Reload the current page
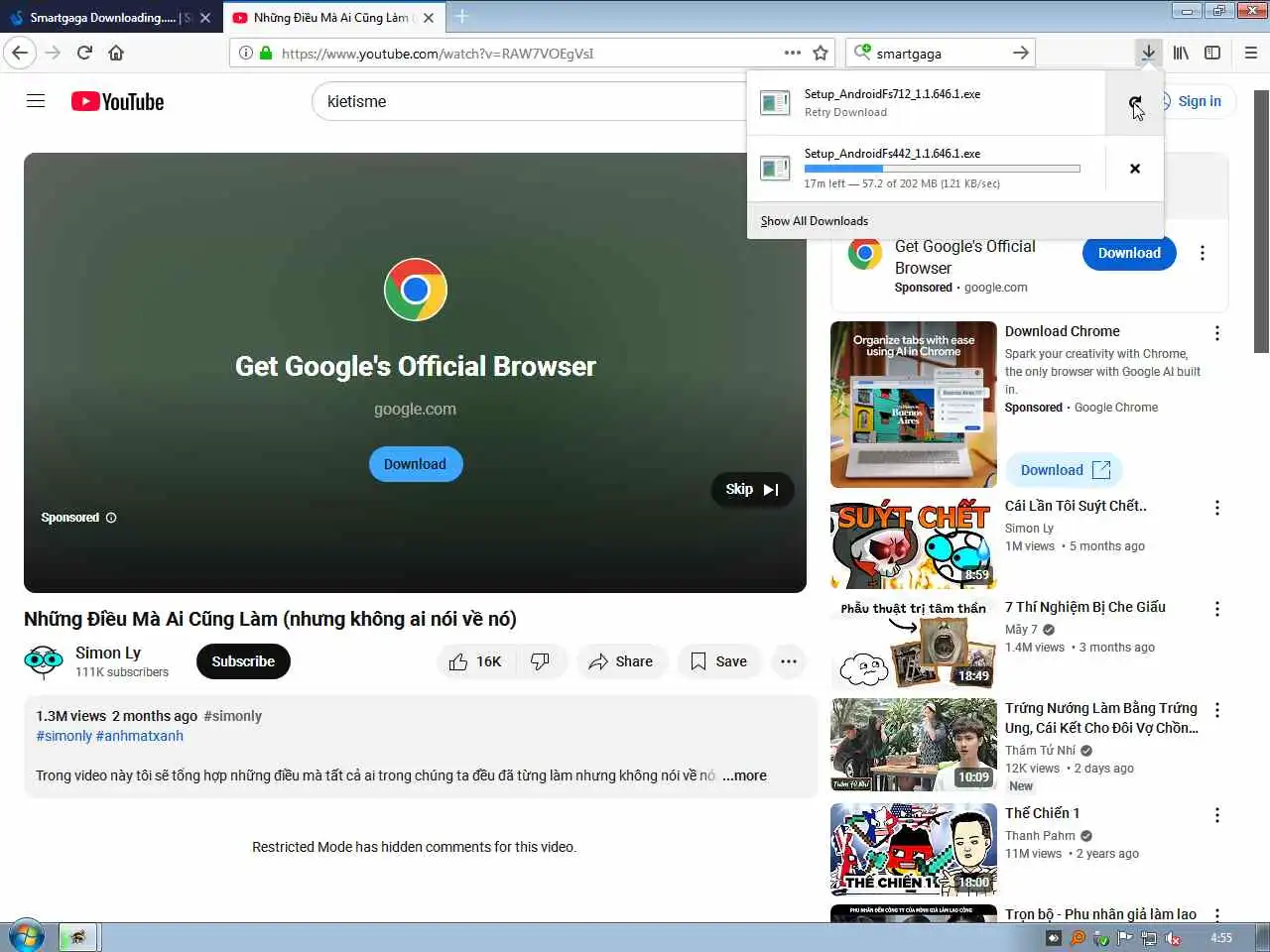The width and height of the screenshot is (1270, 952). (x=85, y=53)
